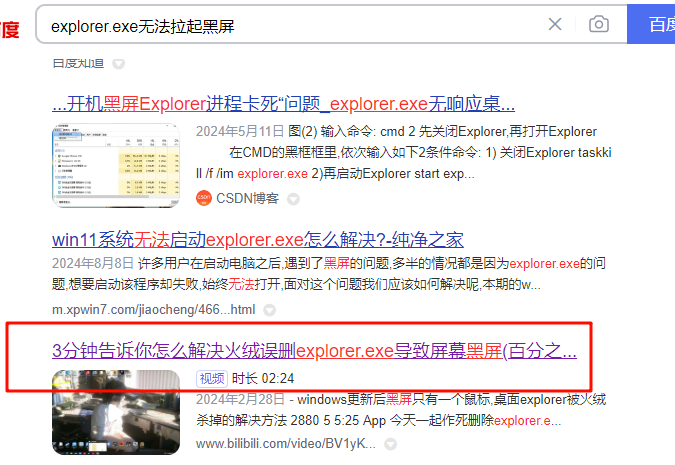Open image search via camera icon
The image size is (675, 465).
pyautogui.click(x=599, y=24)
